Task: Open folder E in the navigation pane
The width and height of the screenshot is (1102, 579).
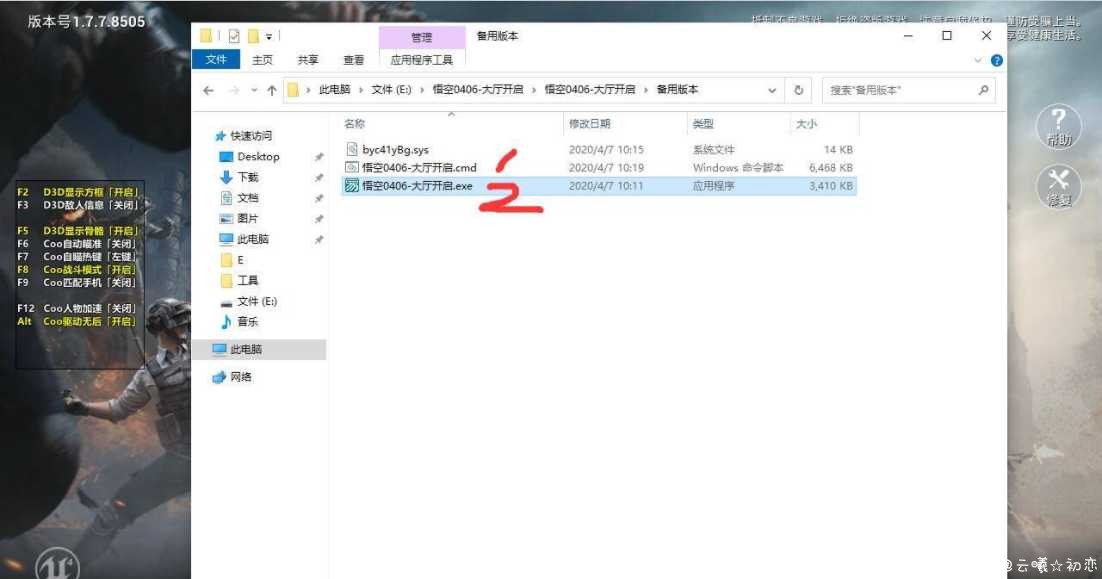Action: point(240,260)
